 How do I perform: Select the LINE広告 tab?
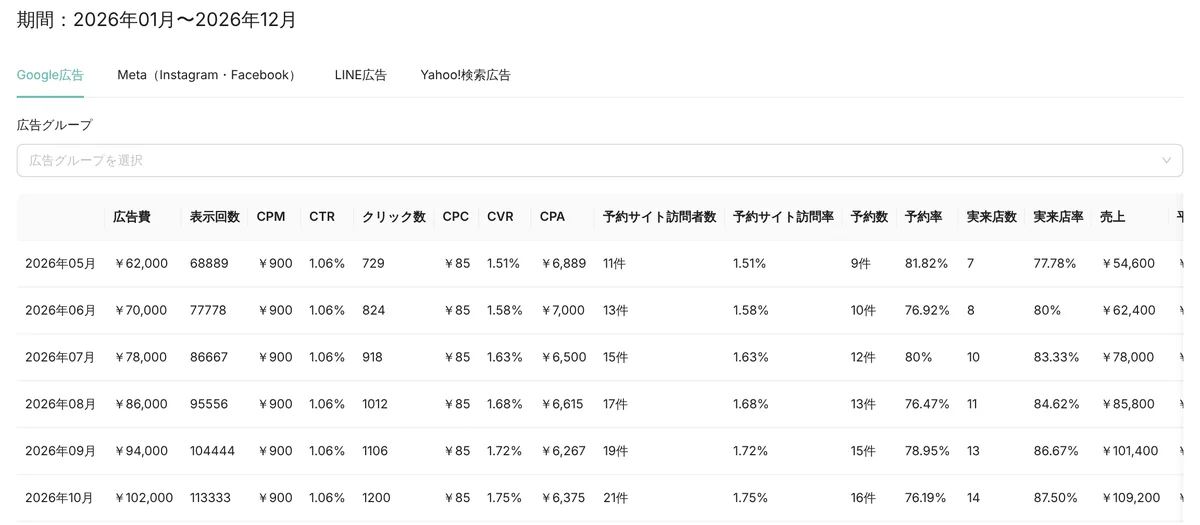pyautogui.click(x=361, y=75)
